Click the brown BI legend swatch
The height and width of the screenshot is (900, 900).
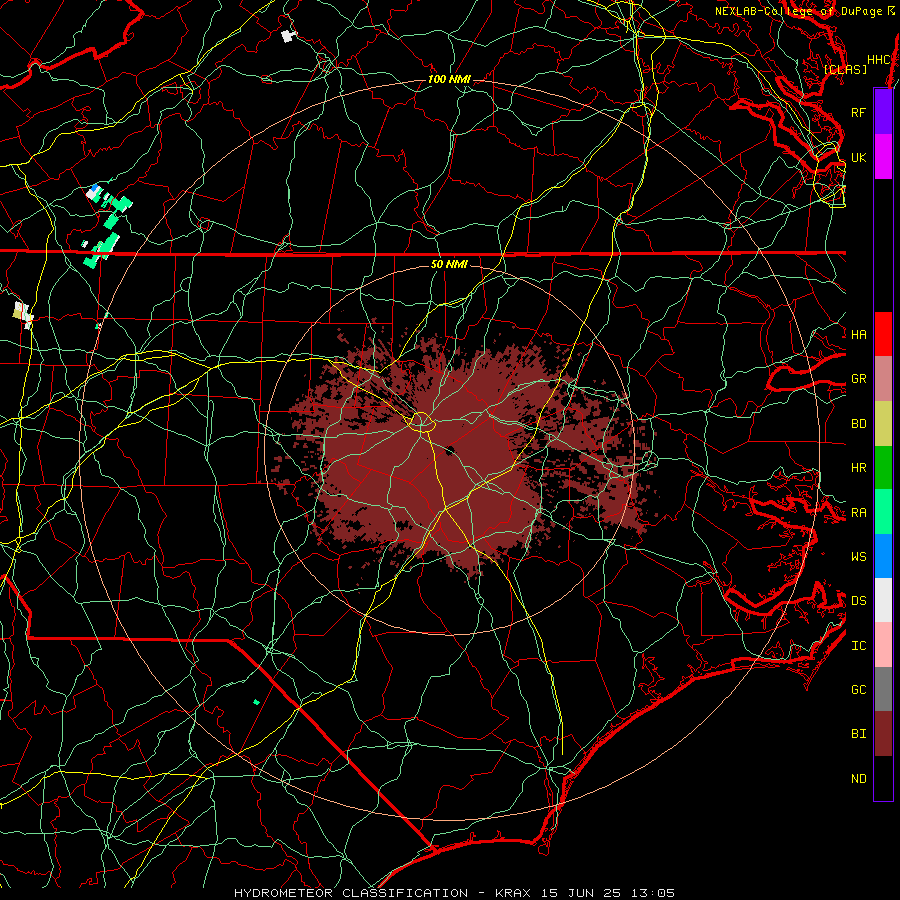pyautogui.click(x=883, y=734)
